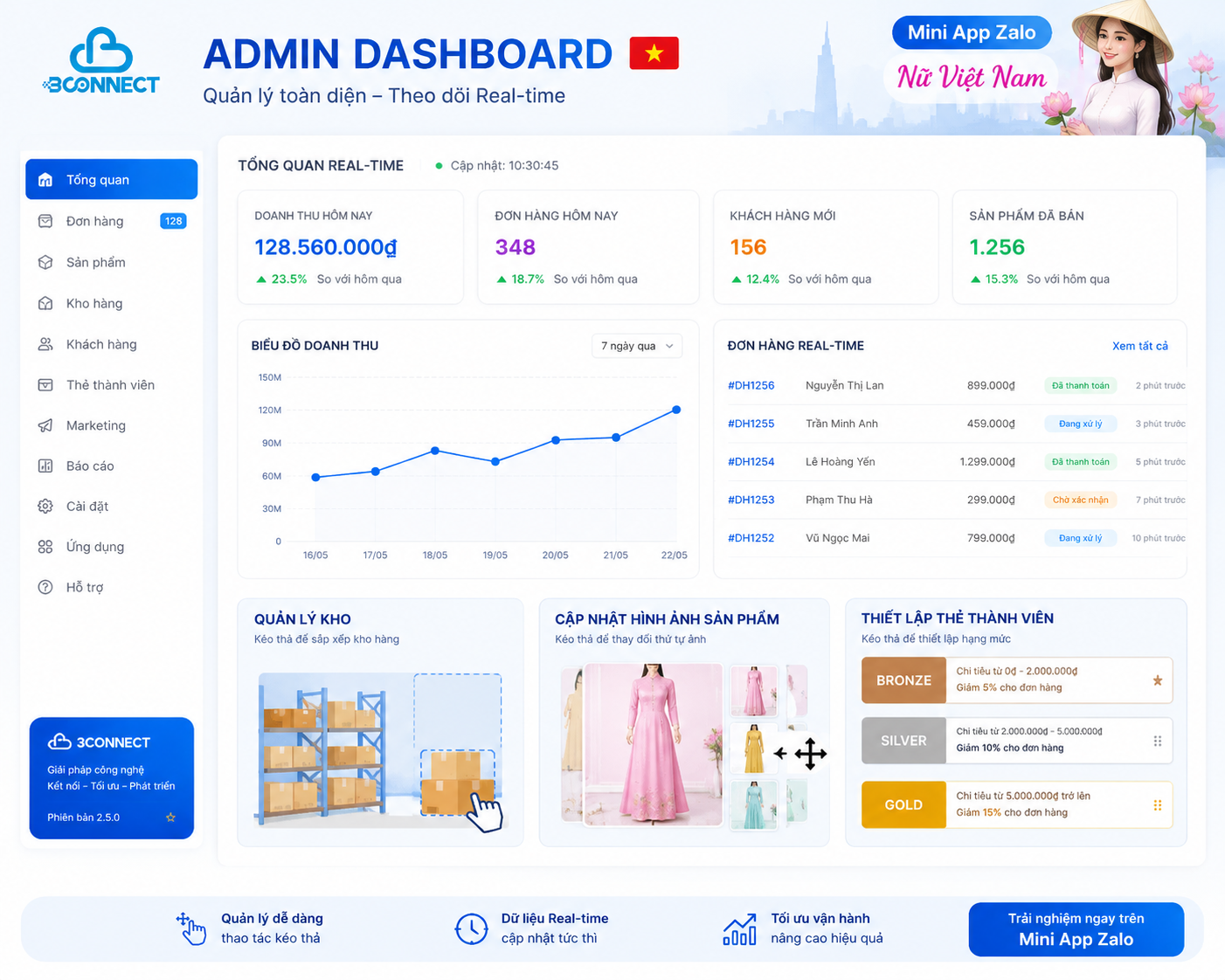Click the growth chart icon for Tối ưu vận hành
1225x980 pixels.
pos(740,928)
